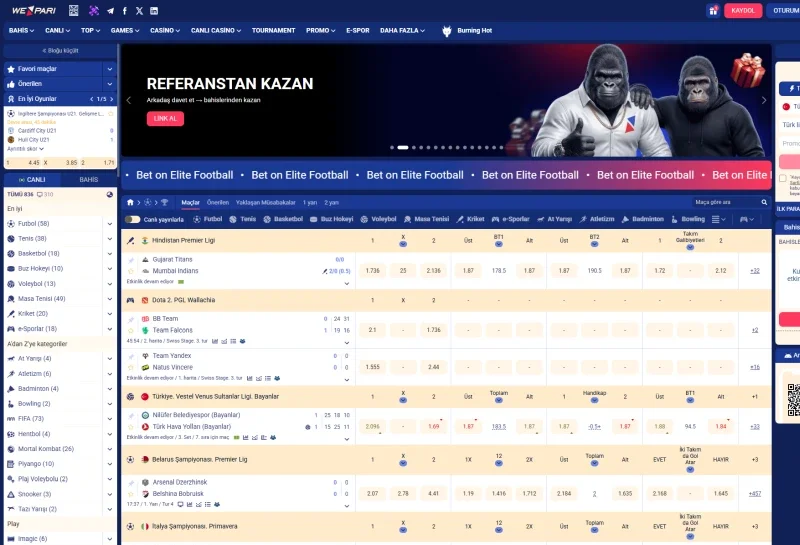Open the DAHA FAZLA dropdown menu
The width and height of the screenshot is (800, 545).
point(402,31)
